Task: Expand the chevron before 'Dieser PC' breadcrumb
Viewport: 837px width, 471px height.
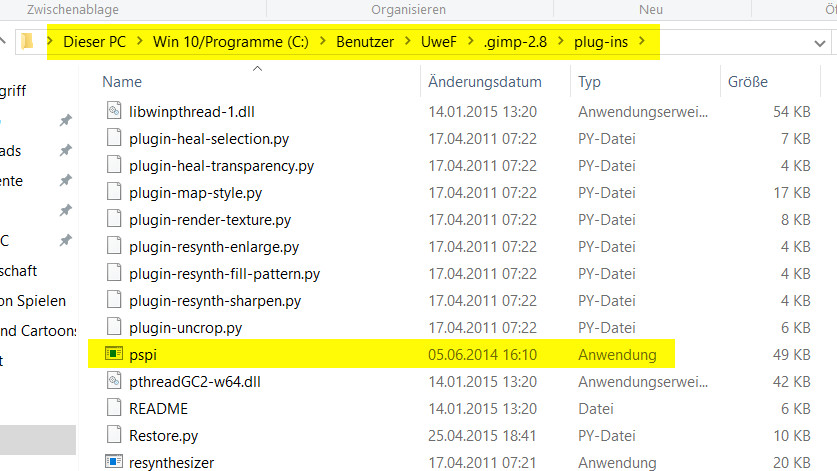Action: (x=50, y=41)
